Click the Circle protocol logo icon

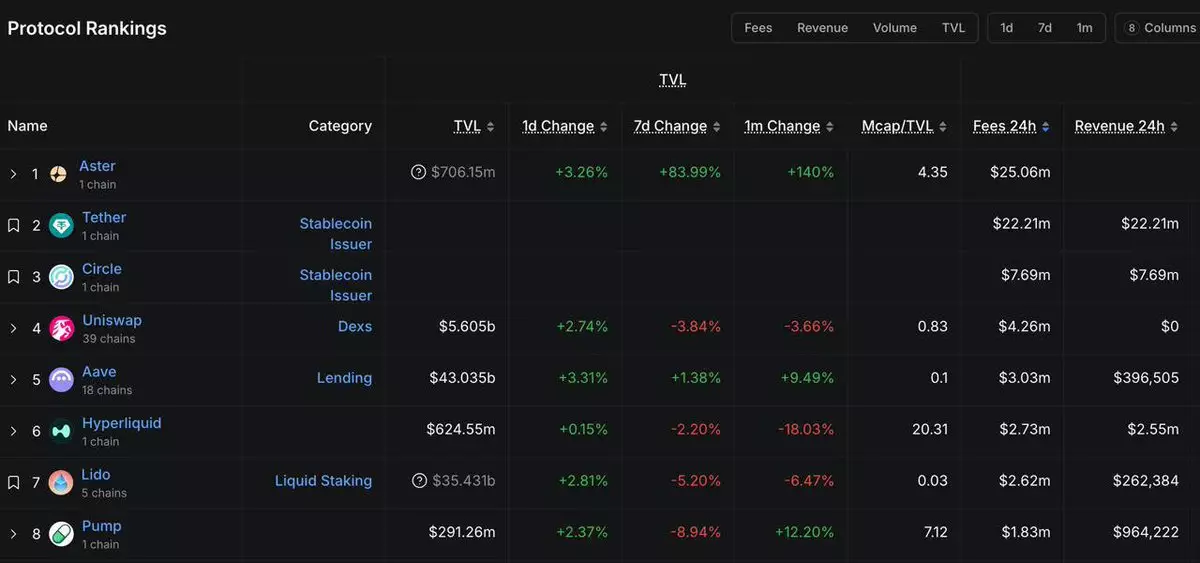61,277
